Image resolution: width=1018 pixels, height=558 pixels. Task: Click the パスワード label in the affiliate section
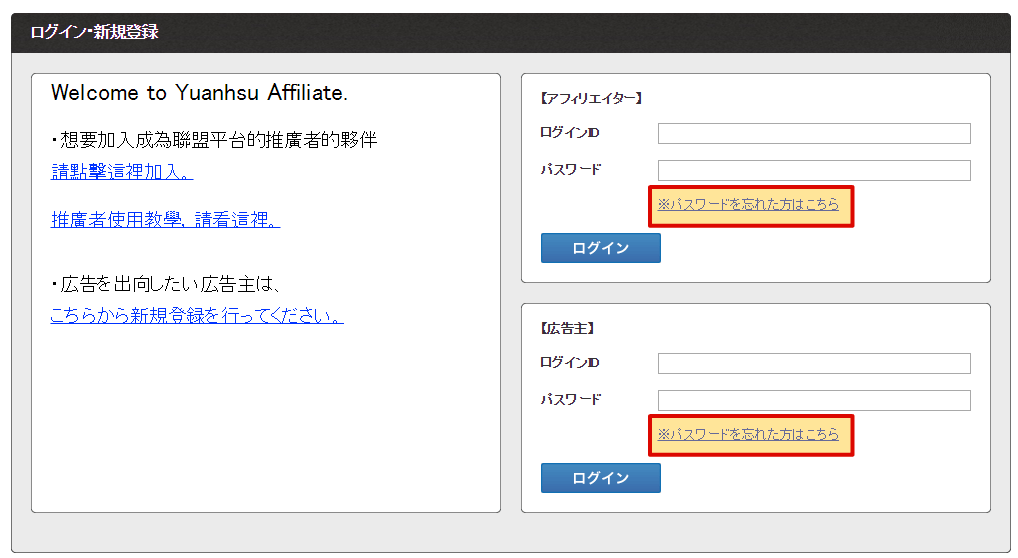571,170
